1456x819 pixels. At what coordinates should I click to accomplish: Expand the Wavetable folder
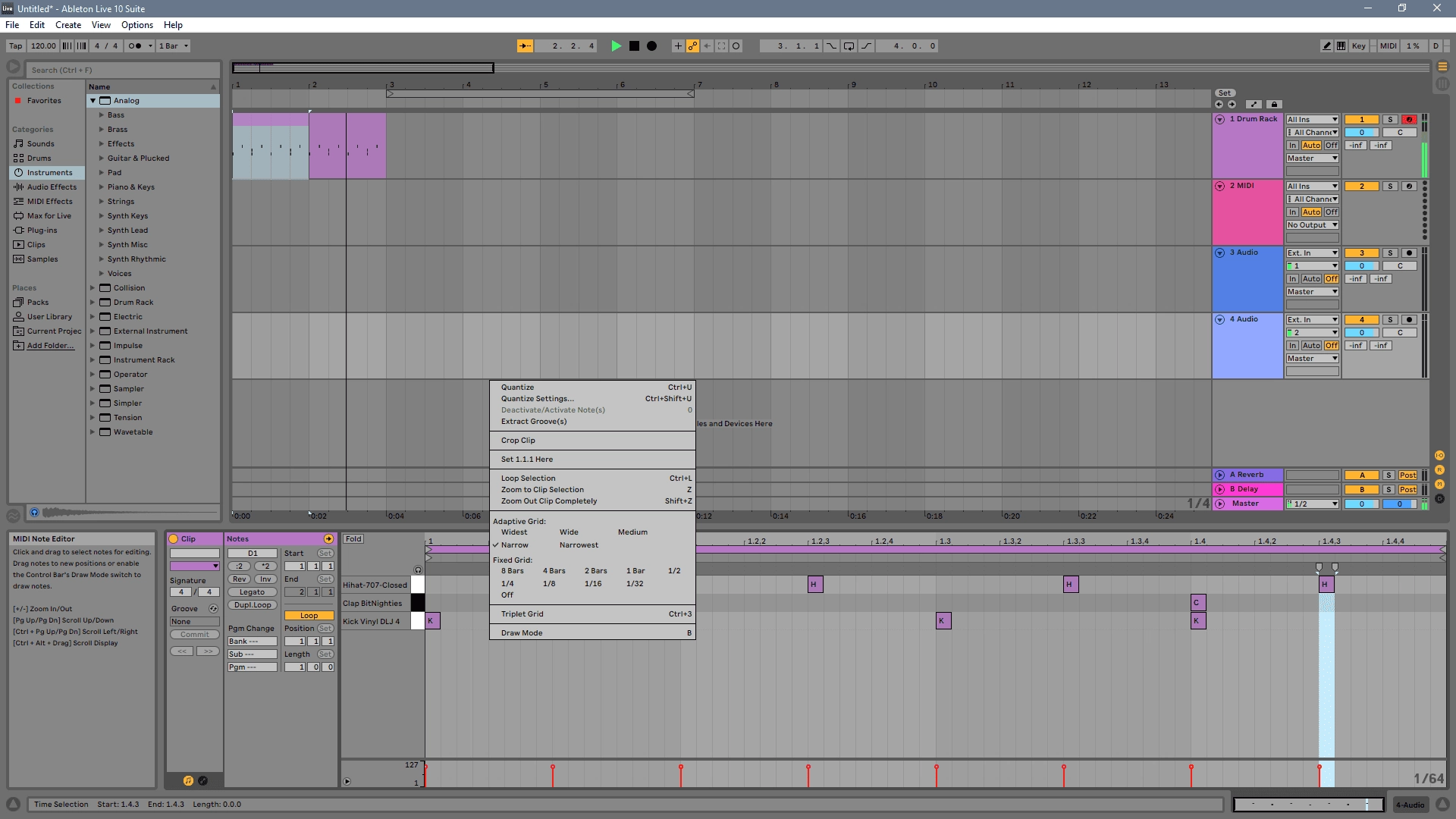click(93, 432)
